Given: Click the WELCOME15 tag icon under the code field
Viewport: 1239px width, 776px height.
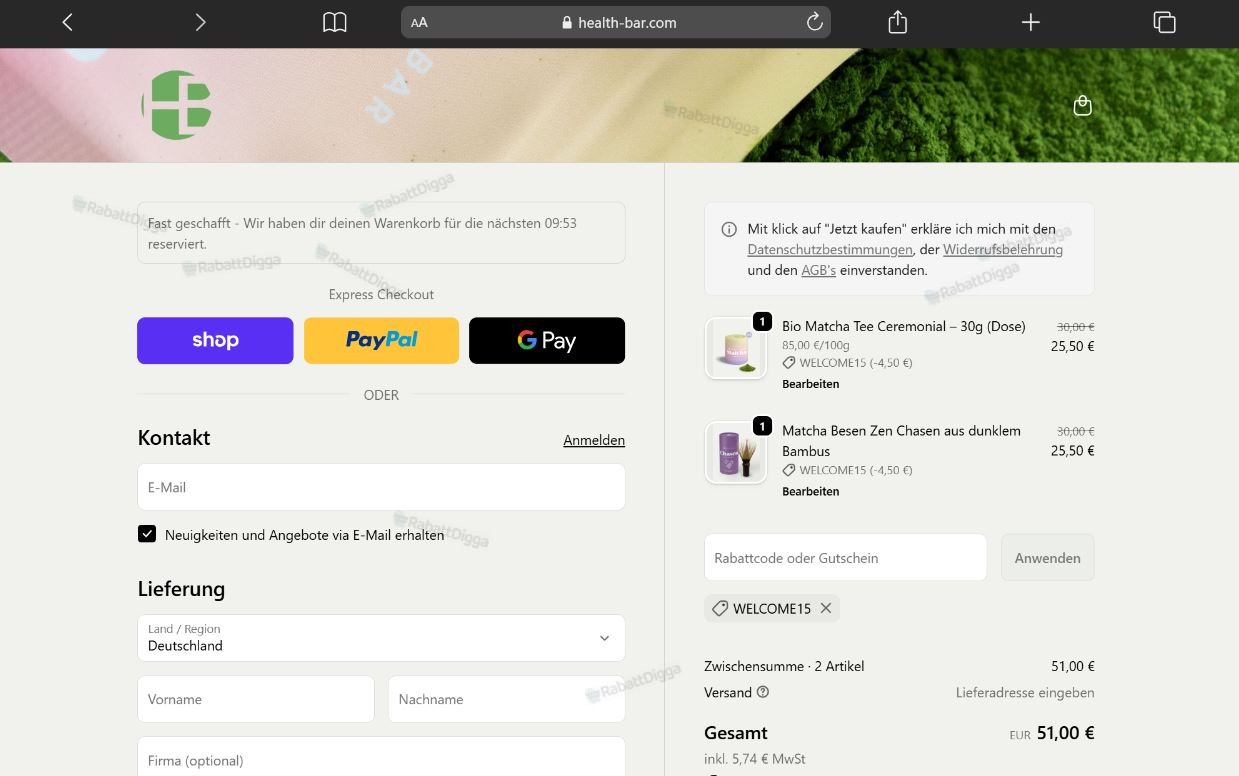Looking at the screenshot, I should click(719, 608).
